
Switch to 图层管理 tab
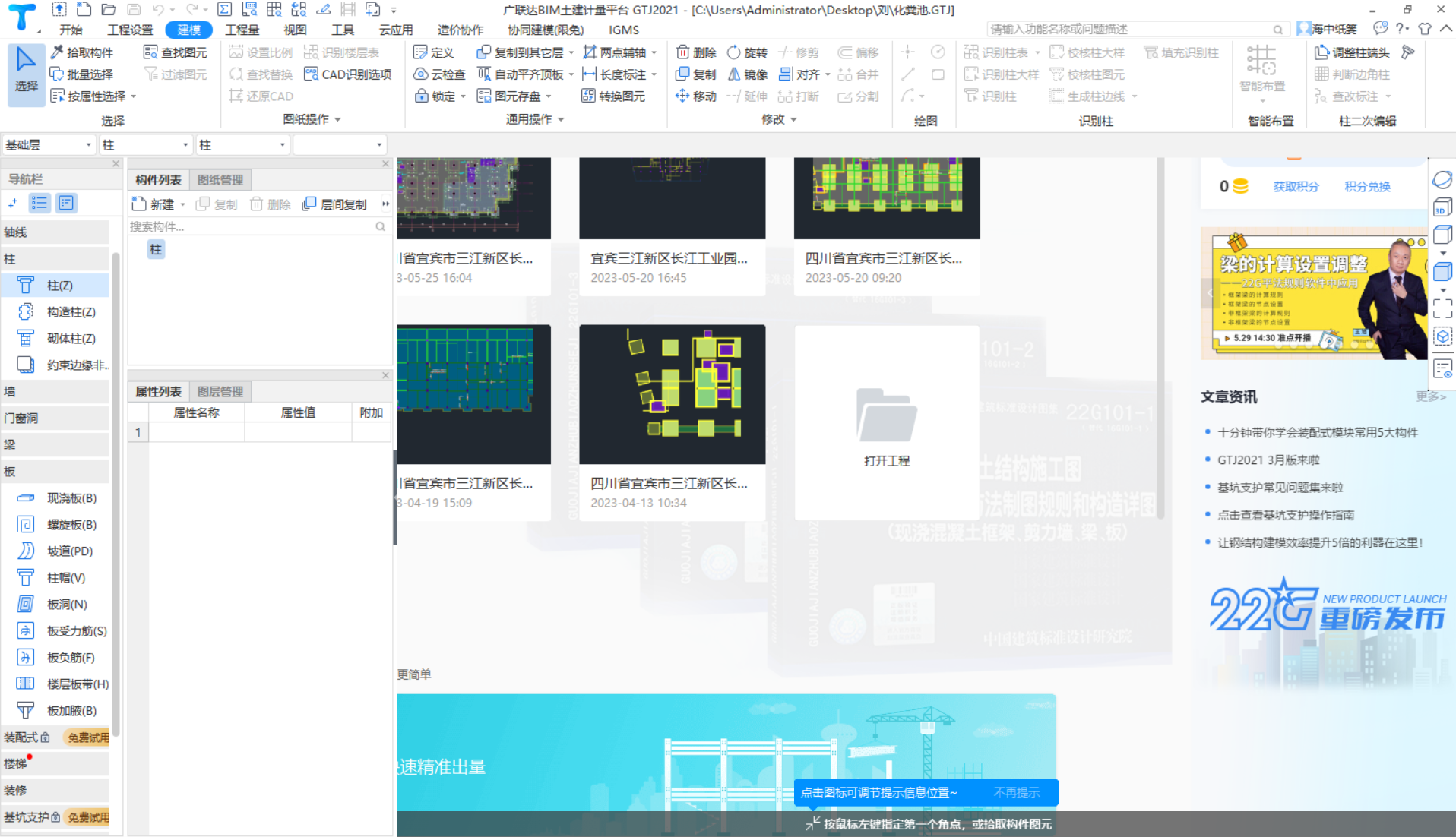(220, 392)
